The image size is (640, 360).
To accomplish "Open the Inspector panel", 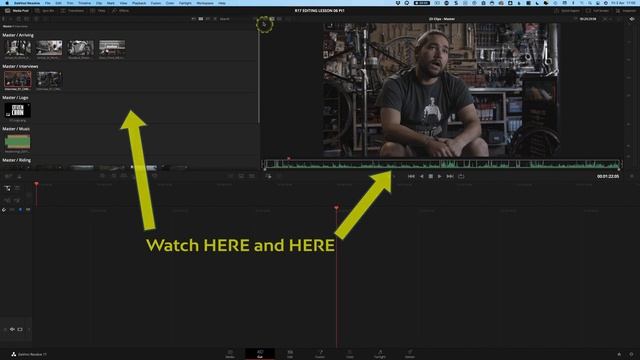I will 626,11.
